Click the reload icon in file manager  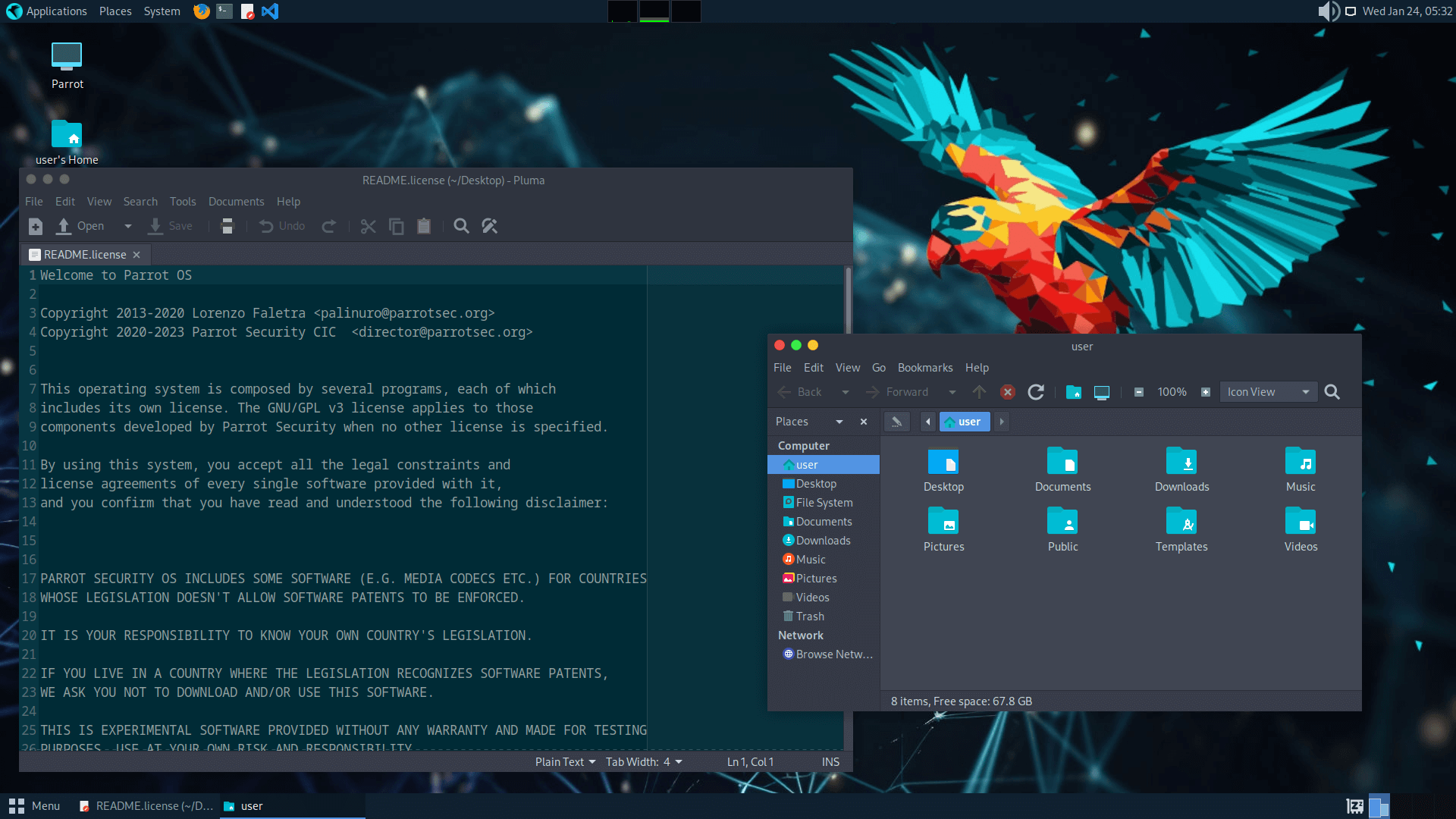pyautogui.click(x=1036, y=392)
